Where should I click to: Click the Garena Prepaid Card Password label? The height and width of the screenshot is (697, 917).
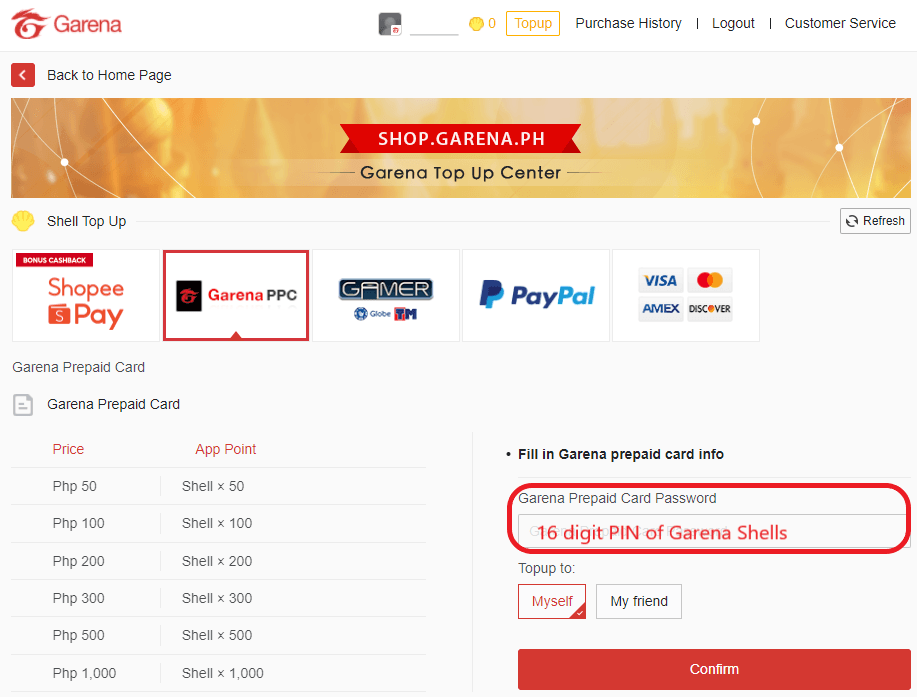617,498
